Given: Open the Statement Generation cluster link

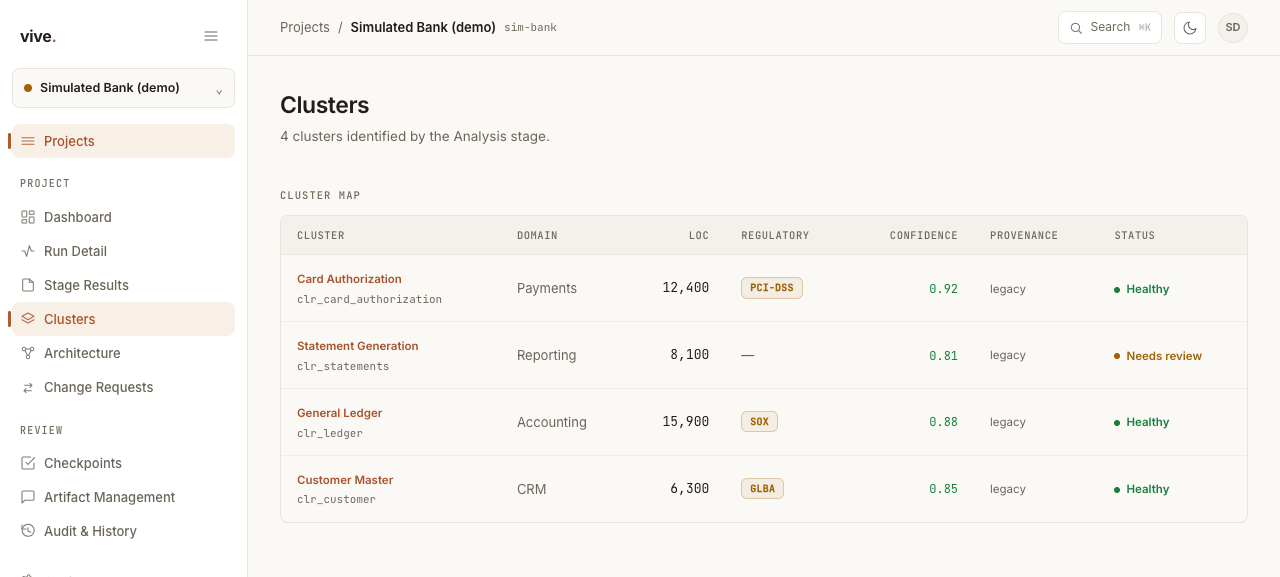Looking at the screenshot, I should point(358,346).
